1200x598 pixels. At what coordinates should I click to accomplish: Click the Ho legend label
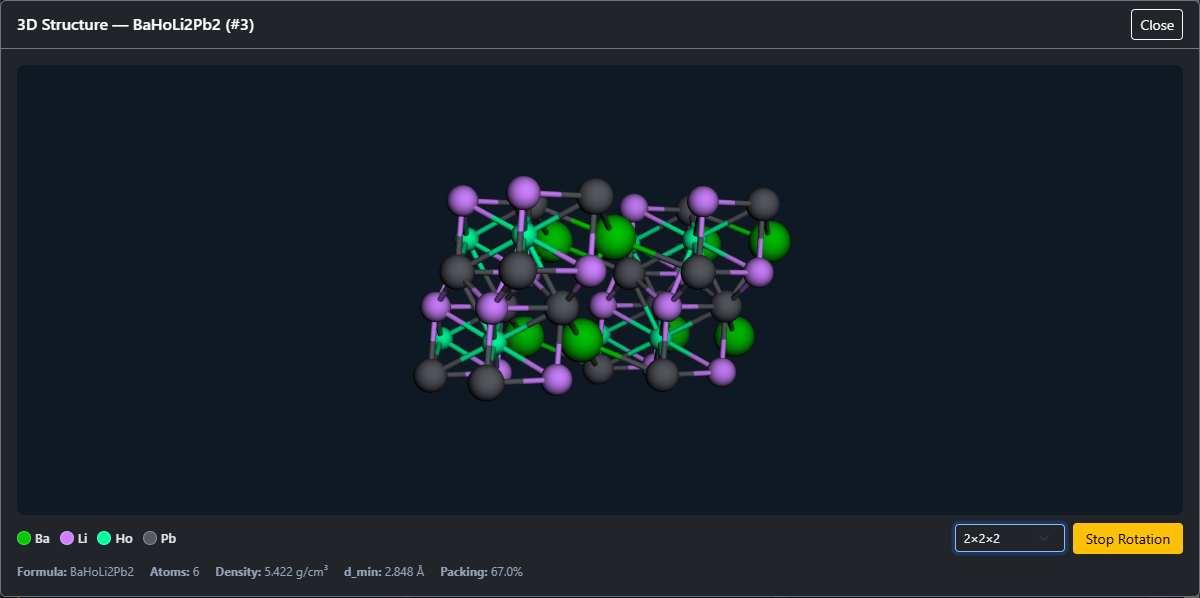click(124, 538)
